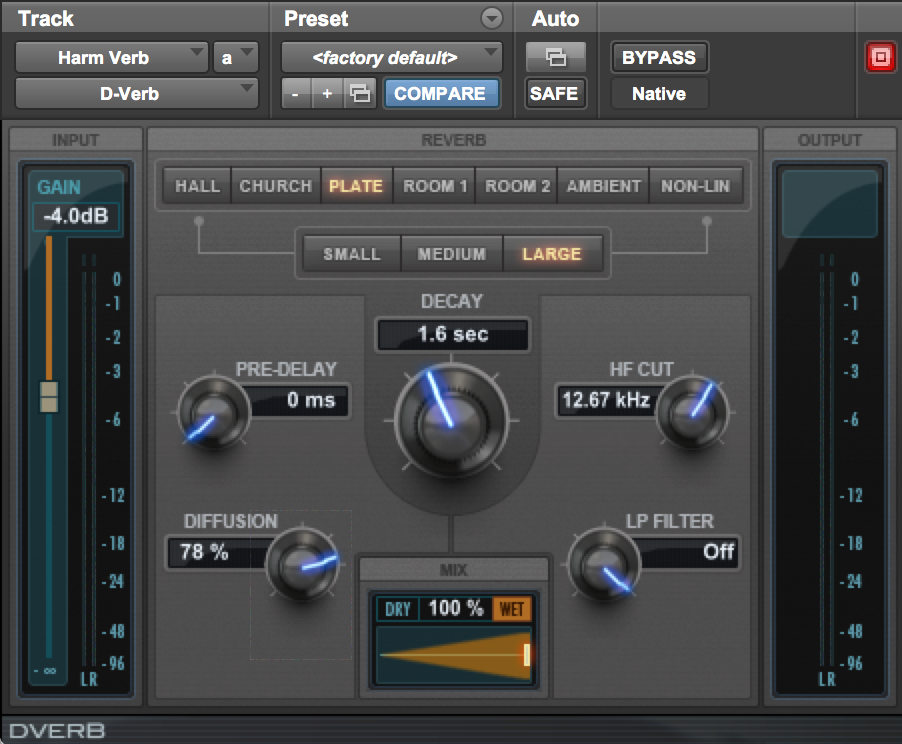Click the WET mix label
This screenshot has height=744, width=902.
tap(511, 609)
